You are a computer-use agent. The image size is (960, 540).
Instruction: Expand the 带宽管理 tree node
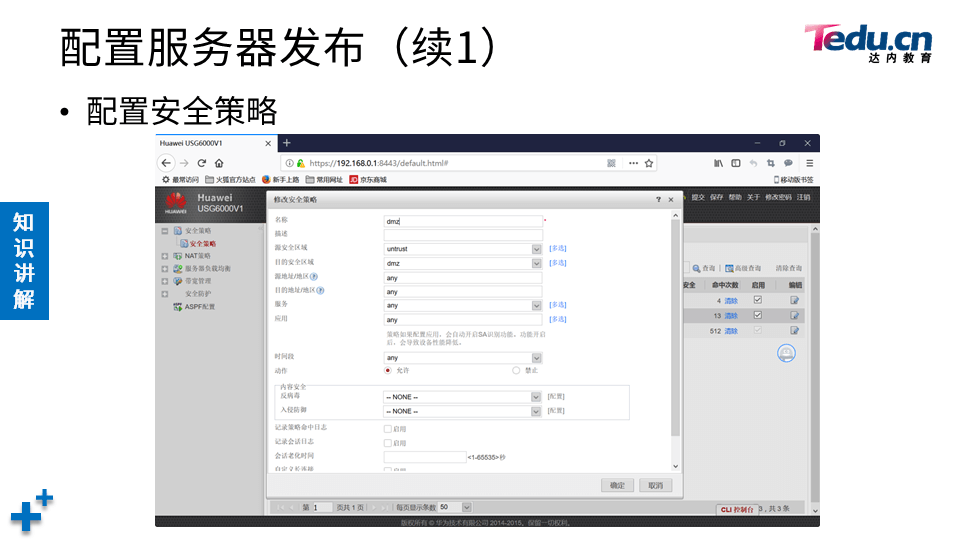(x=165, y=281)
